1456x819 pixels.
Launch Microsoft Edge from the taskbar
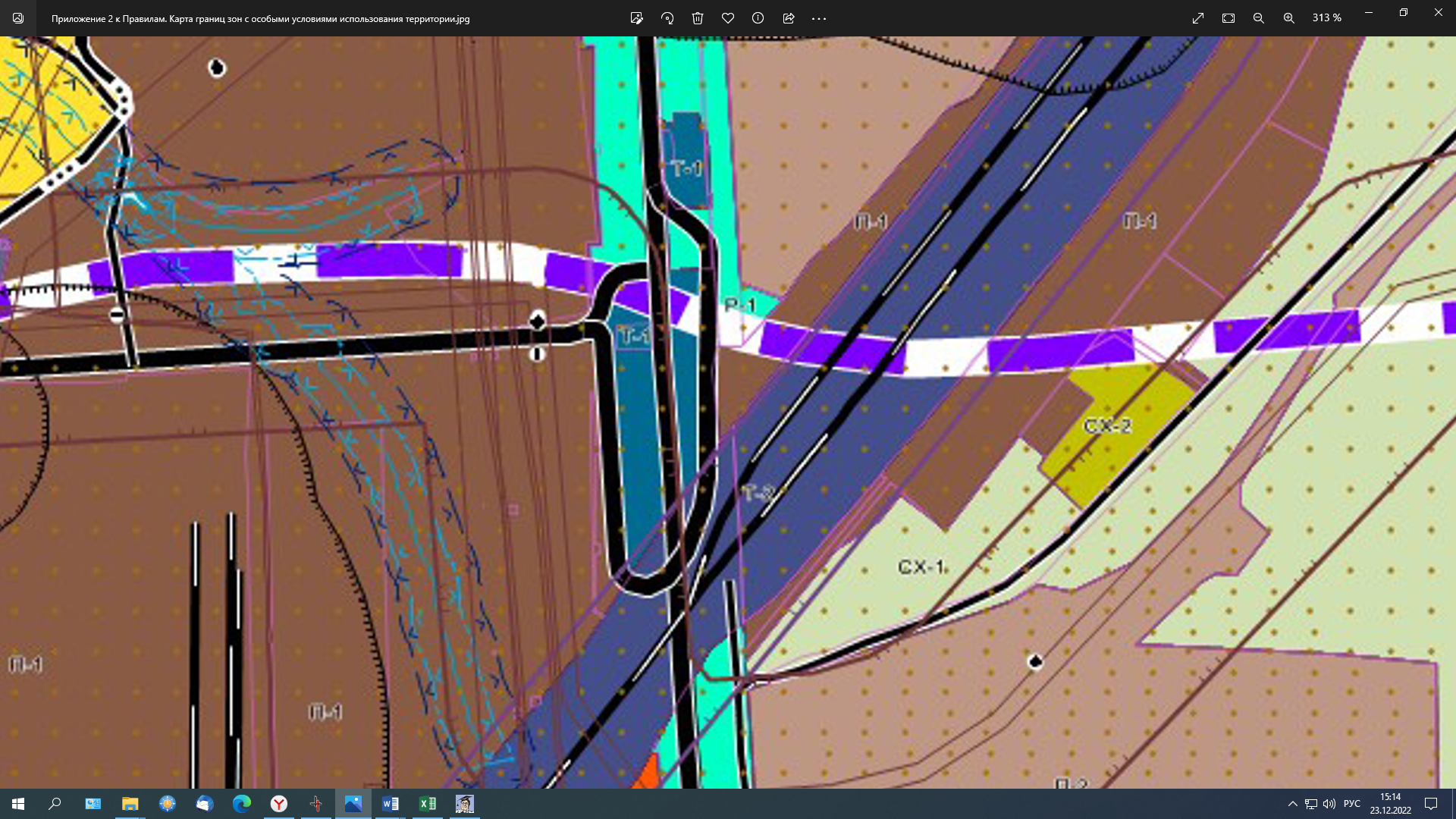point(242,804)
